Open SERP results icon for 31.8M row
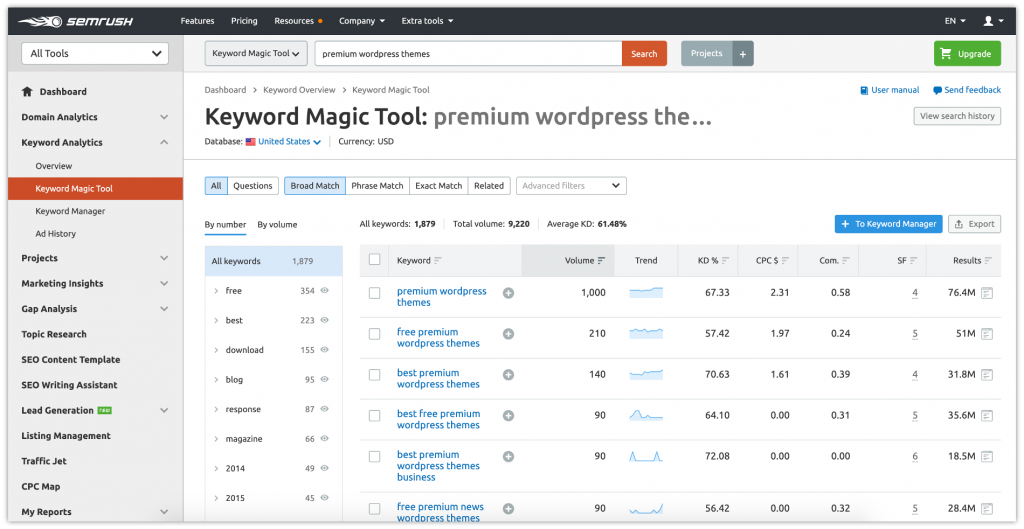This screenshot has width=1024, height=529. pos(987,375)
